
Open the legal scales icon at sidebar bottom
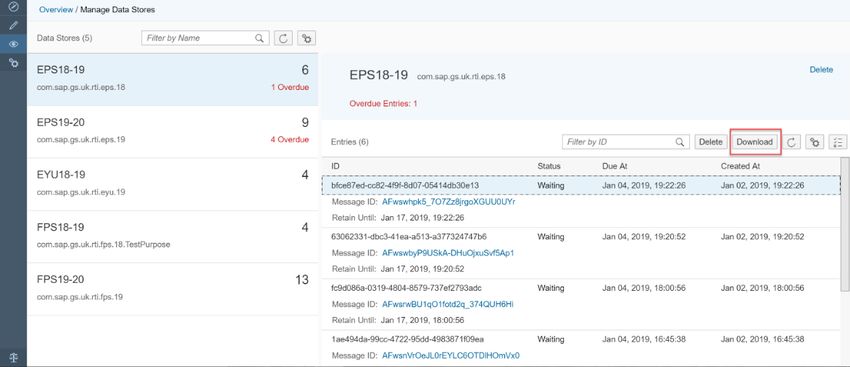14,358
